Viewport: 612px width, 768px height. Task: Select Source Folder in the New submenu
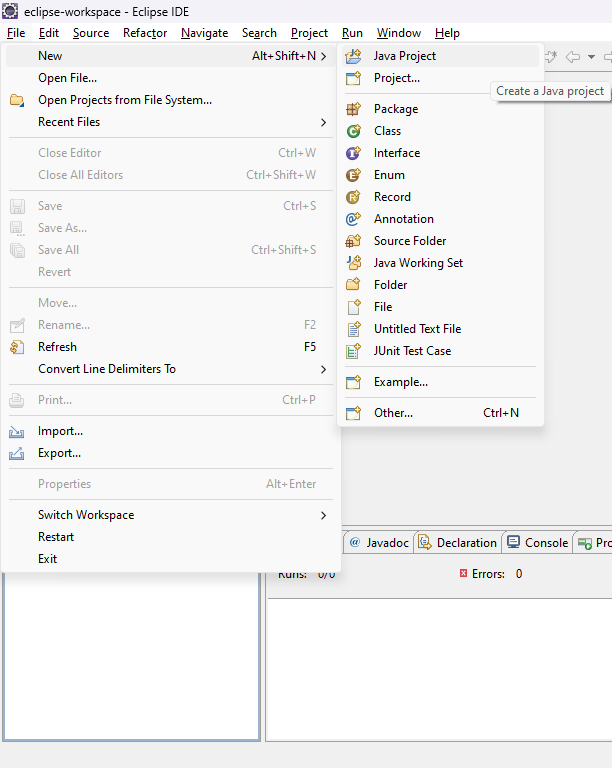pos(441,241)
